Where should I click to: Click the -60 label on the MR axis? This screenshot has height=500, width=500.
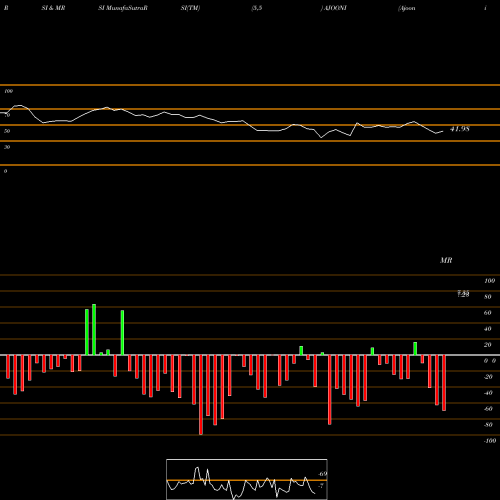[488, 409]
